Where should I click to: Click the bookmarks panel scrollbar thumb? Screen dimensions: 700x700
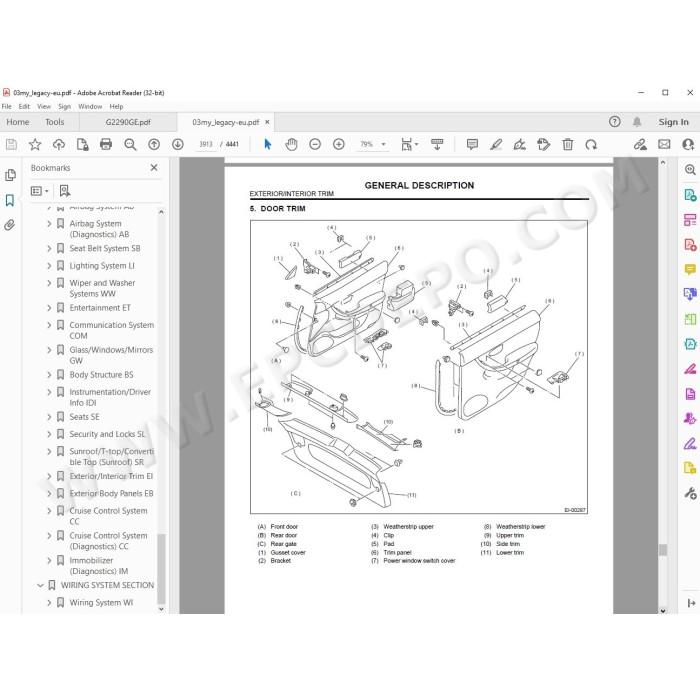click(161, 568)
